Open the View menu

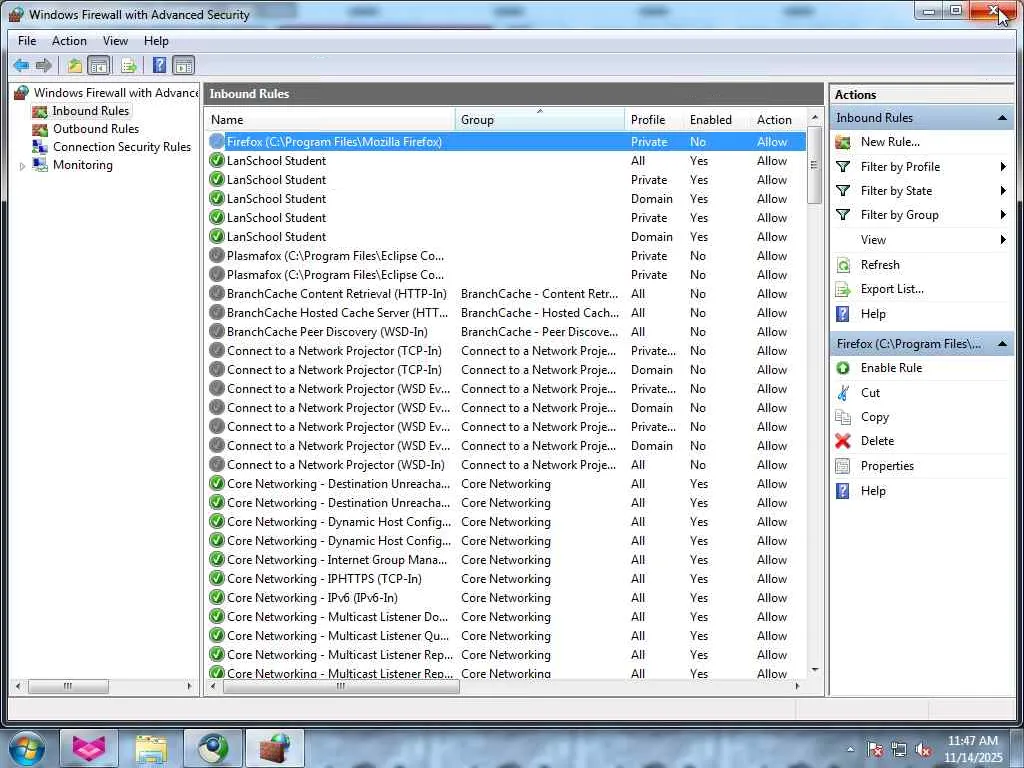(116, 40)
